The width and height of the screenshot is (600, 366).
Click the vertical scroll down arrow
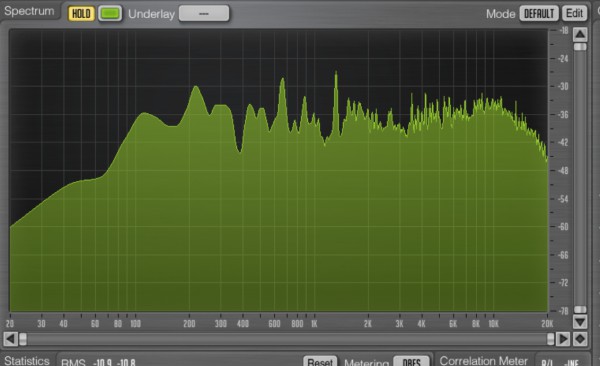(x=580, y=322)
